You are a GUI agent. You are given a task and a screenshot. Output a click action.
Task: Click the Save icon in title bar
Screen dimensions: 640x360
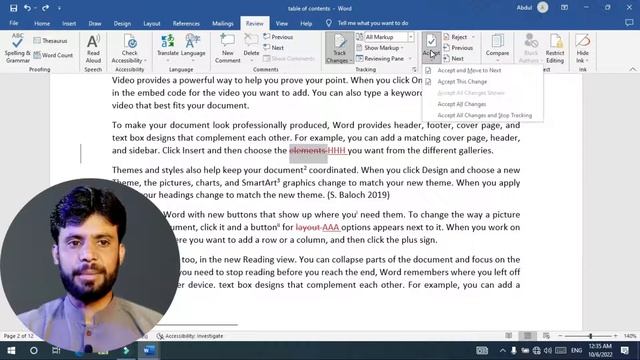point(13,8)
